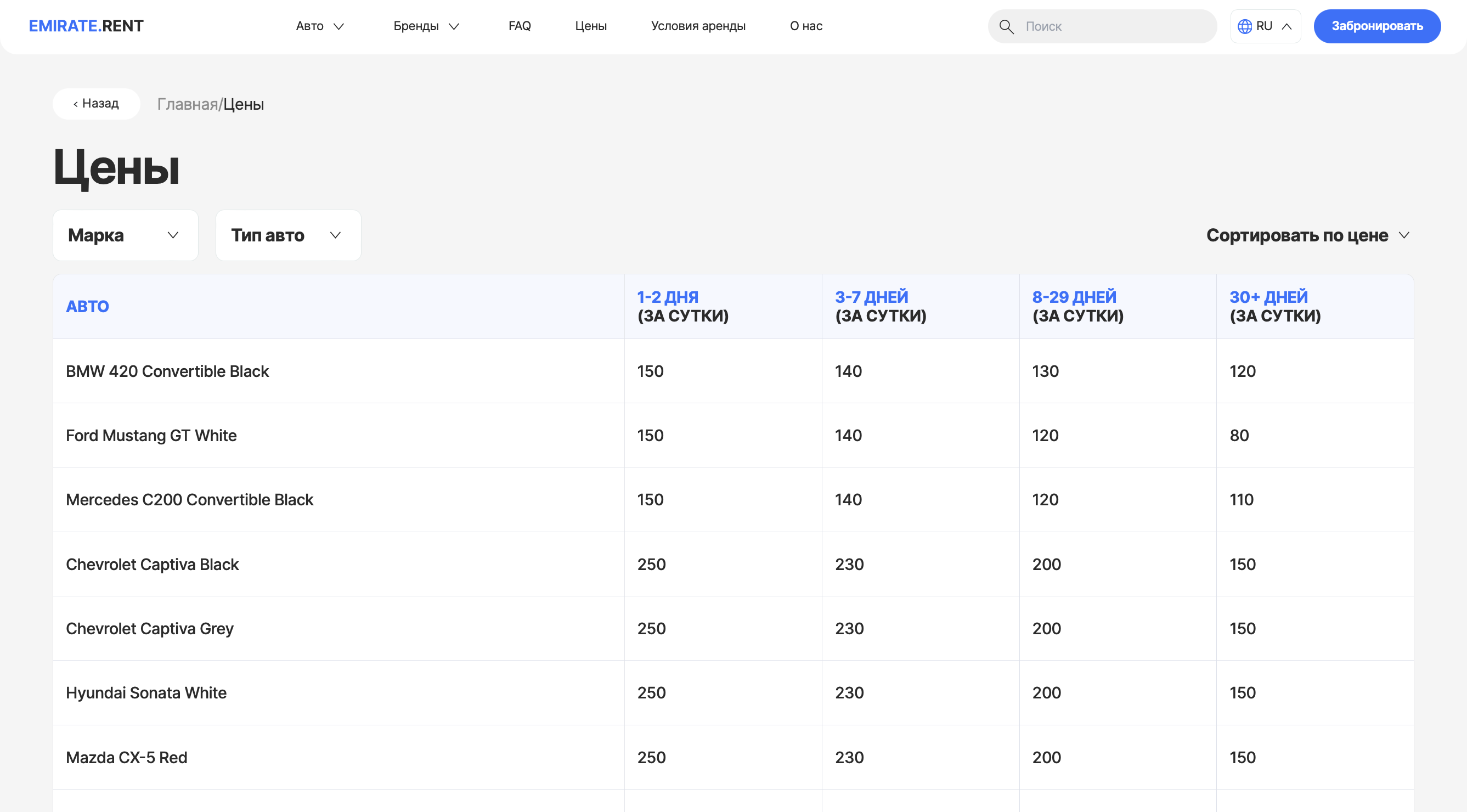The width and height of the screenshot is (1467, 812).
Task: Select the Ford Mustang GT White row
Action: click(151, 436)
